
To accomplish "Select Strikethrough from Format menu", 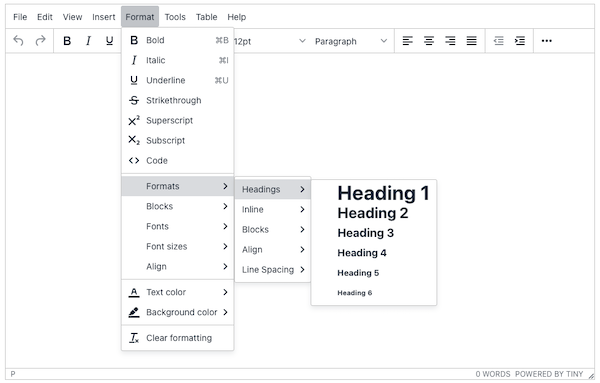I will click(x=178, y=100).
